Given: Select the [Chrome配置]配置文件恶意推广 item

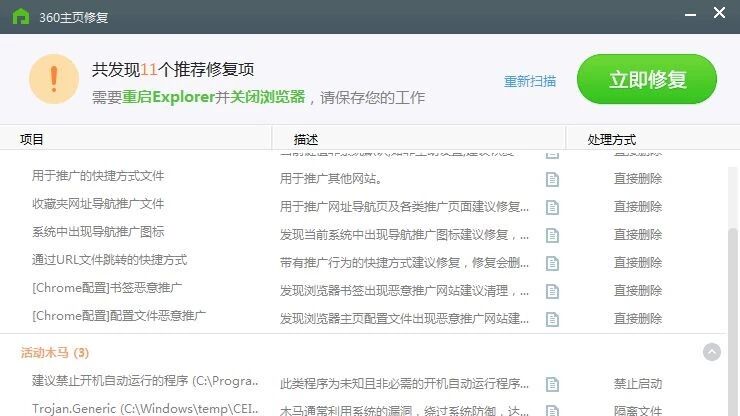Looking at the screenshot, I should coord(118,315).
